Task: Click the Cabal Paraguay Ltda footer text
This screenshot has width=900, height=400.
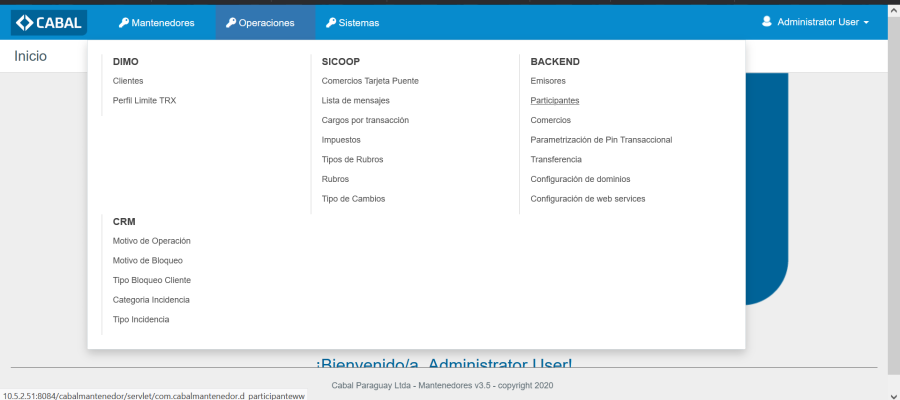Action: point(442,386)
